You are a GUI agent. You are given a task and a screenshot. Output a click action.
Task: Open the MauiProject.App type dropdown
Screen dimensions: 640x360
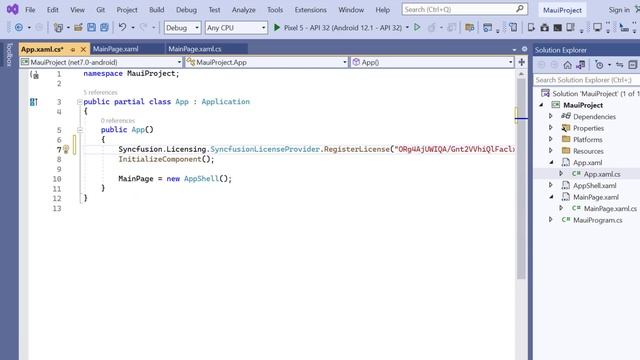(x=267, y=62)
